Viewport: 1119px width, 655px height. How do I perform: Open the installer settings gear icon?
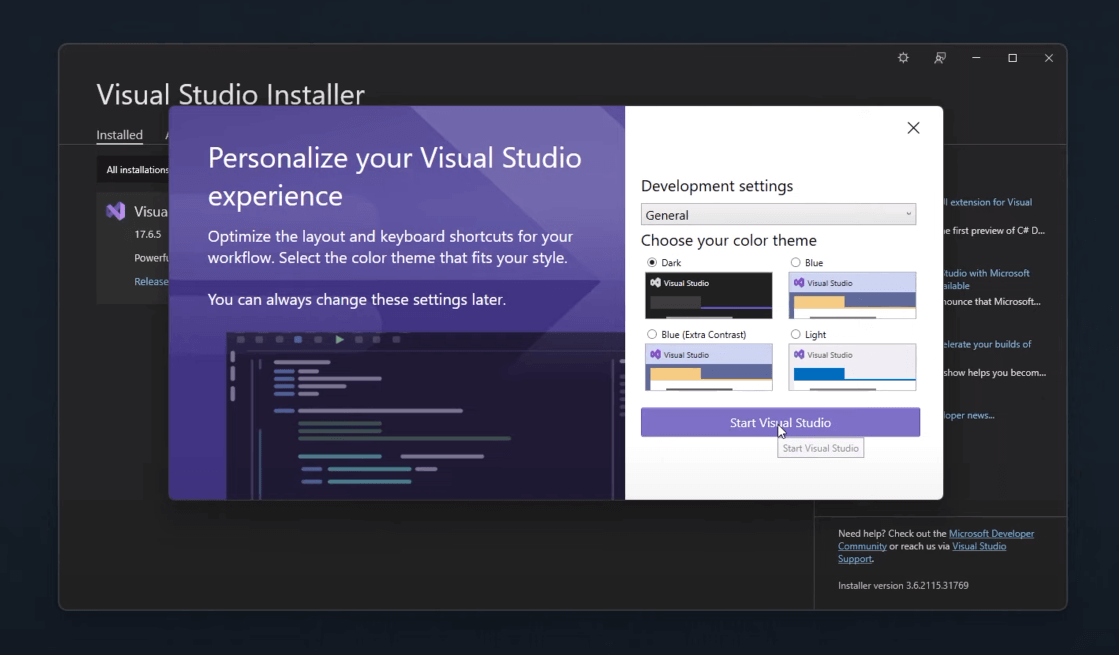903,58
